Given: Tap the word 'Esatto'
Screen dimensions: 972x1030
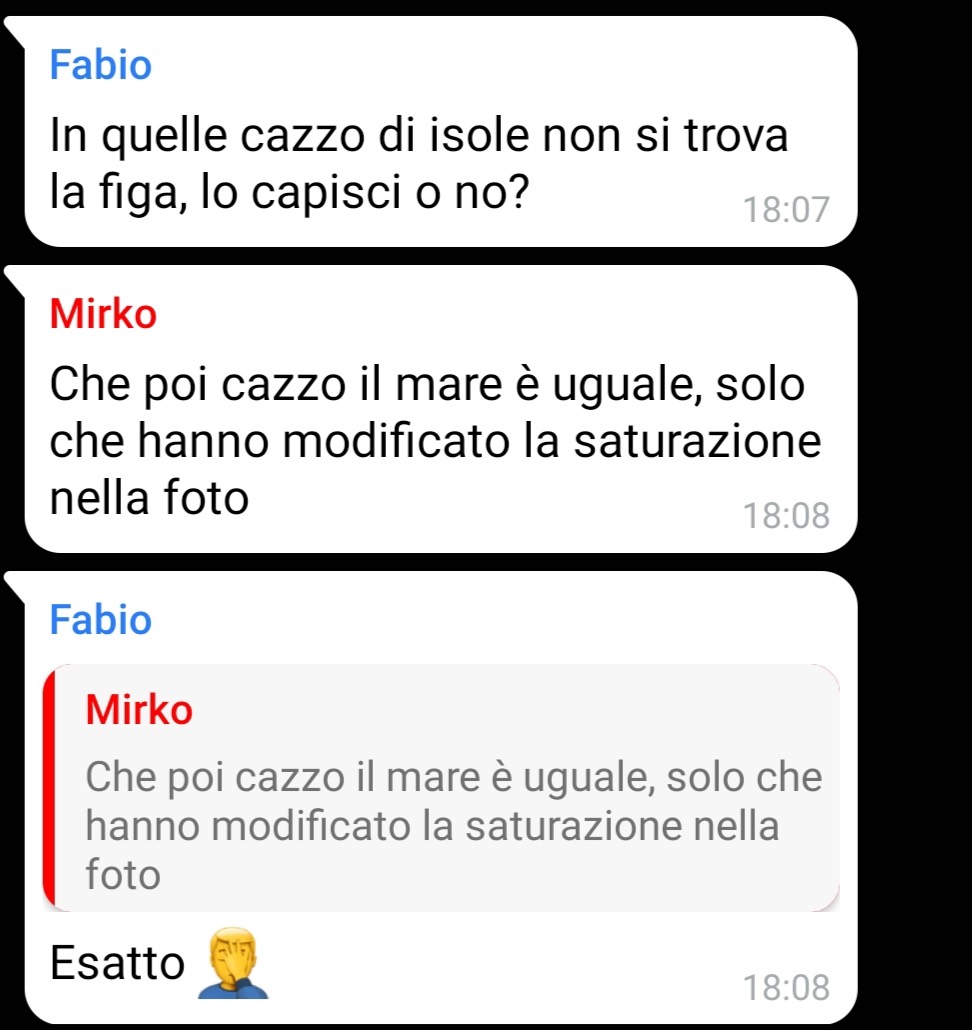Looking at the screenshot, I should point(118,963).
